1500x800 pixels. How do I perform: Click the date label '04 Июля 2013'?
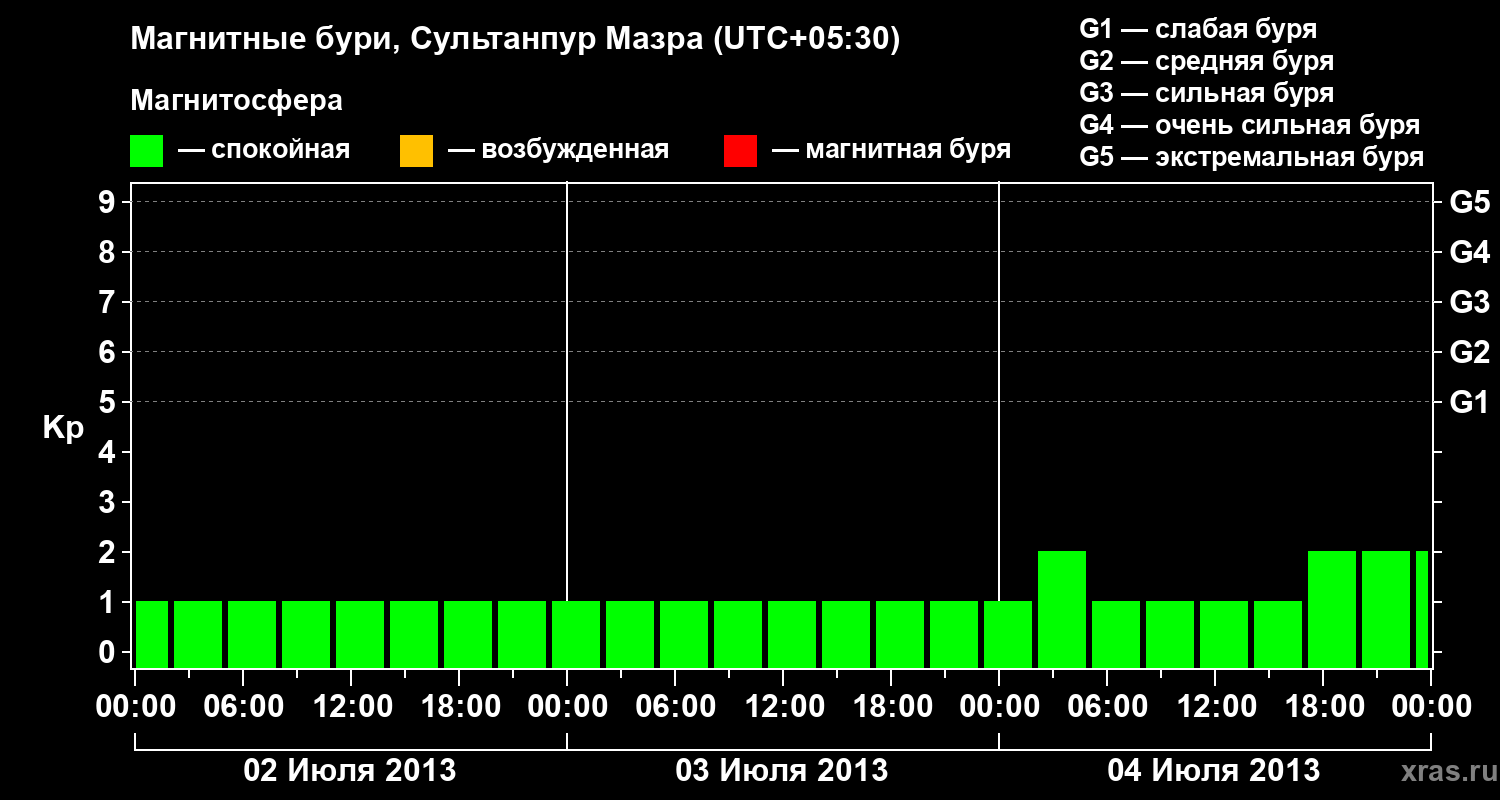[x=1214, y=771]
